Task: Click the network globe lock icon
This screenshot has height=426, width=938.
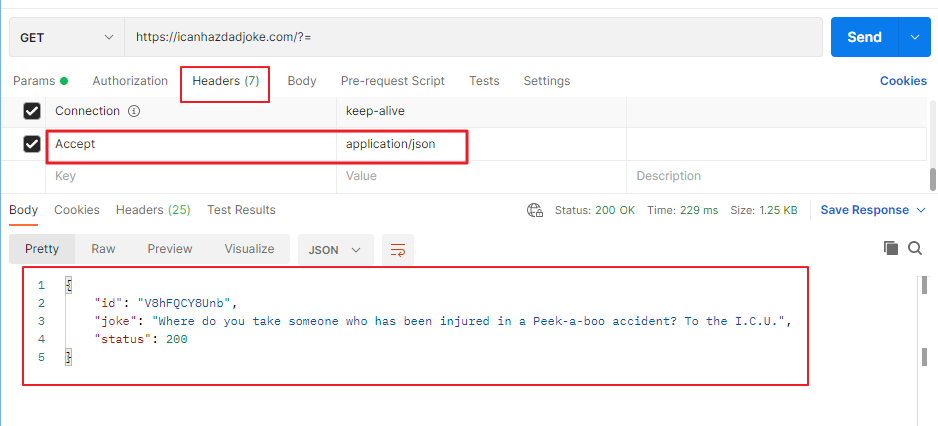Action: (534, 210)
